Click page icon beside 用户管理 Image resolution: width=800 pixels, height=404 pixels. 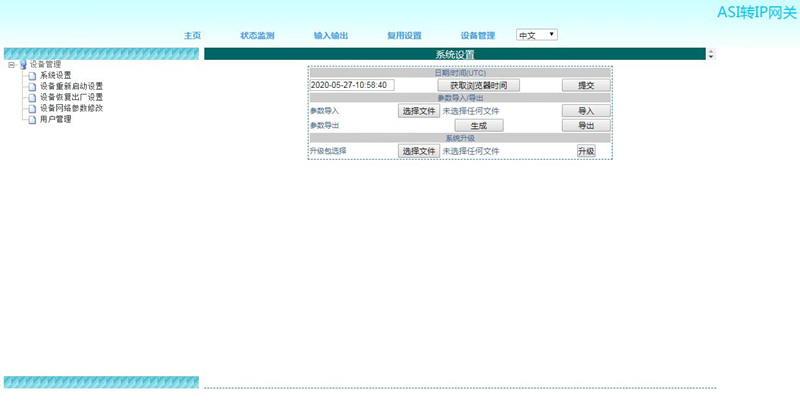click(x=32, y=120)
